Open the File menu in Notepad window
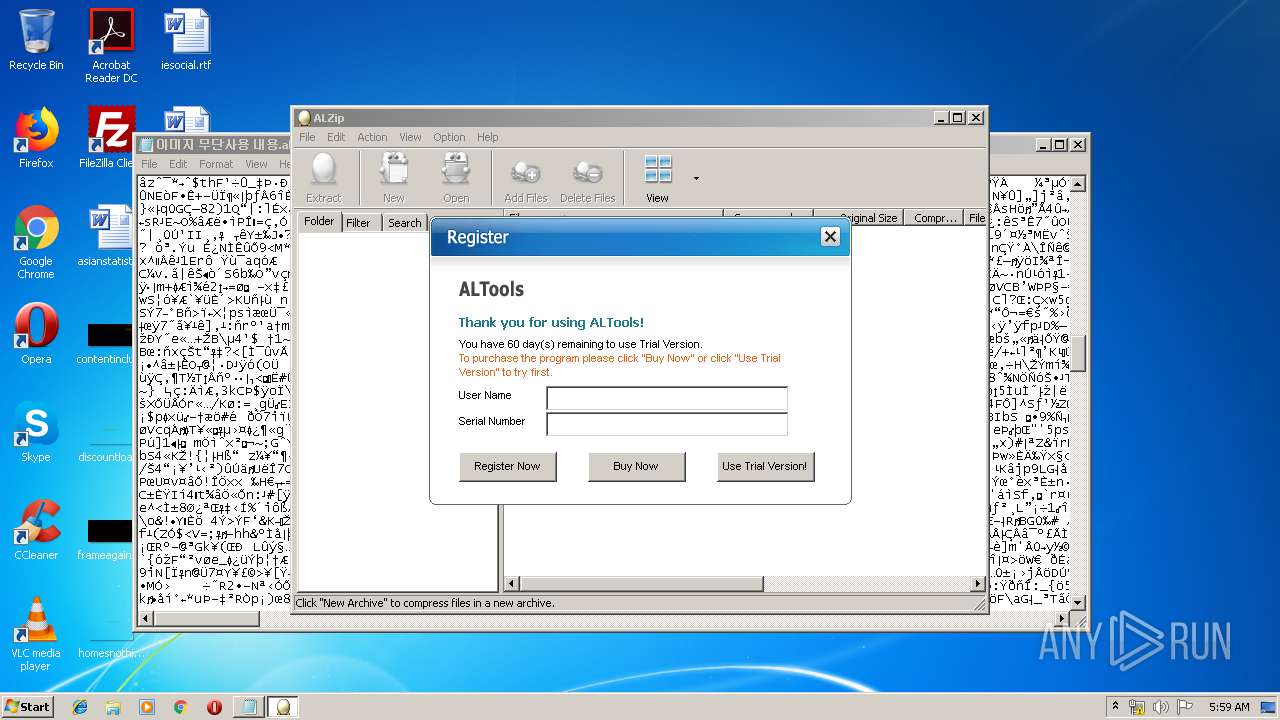Screen dimensions: 1280x720 pyautogui.click(x=149, y=164)
